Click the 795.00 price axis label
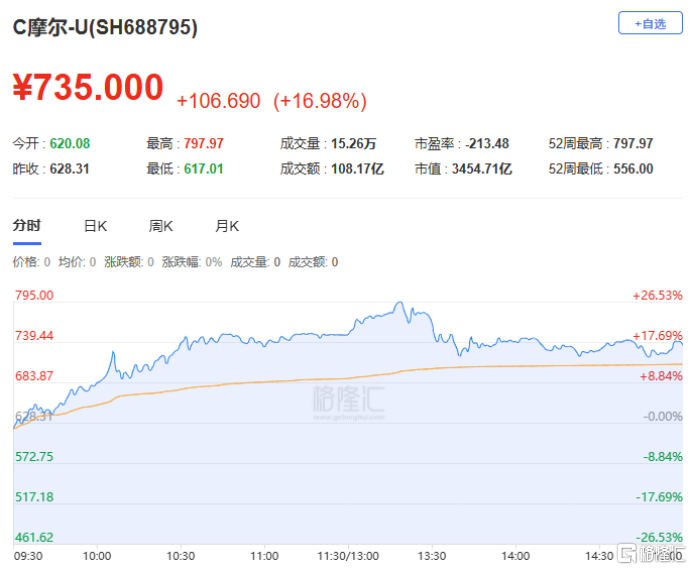 [x=33, y=296]
